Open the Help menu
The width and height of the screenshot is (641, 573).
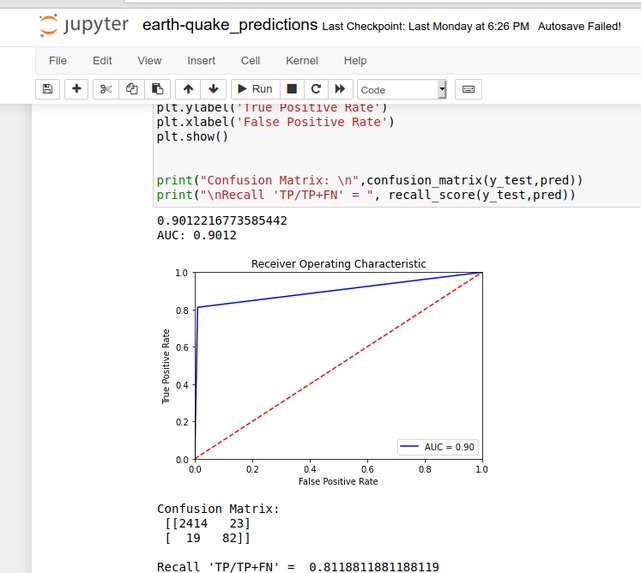(355, 60)
